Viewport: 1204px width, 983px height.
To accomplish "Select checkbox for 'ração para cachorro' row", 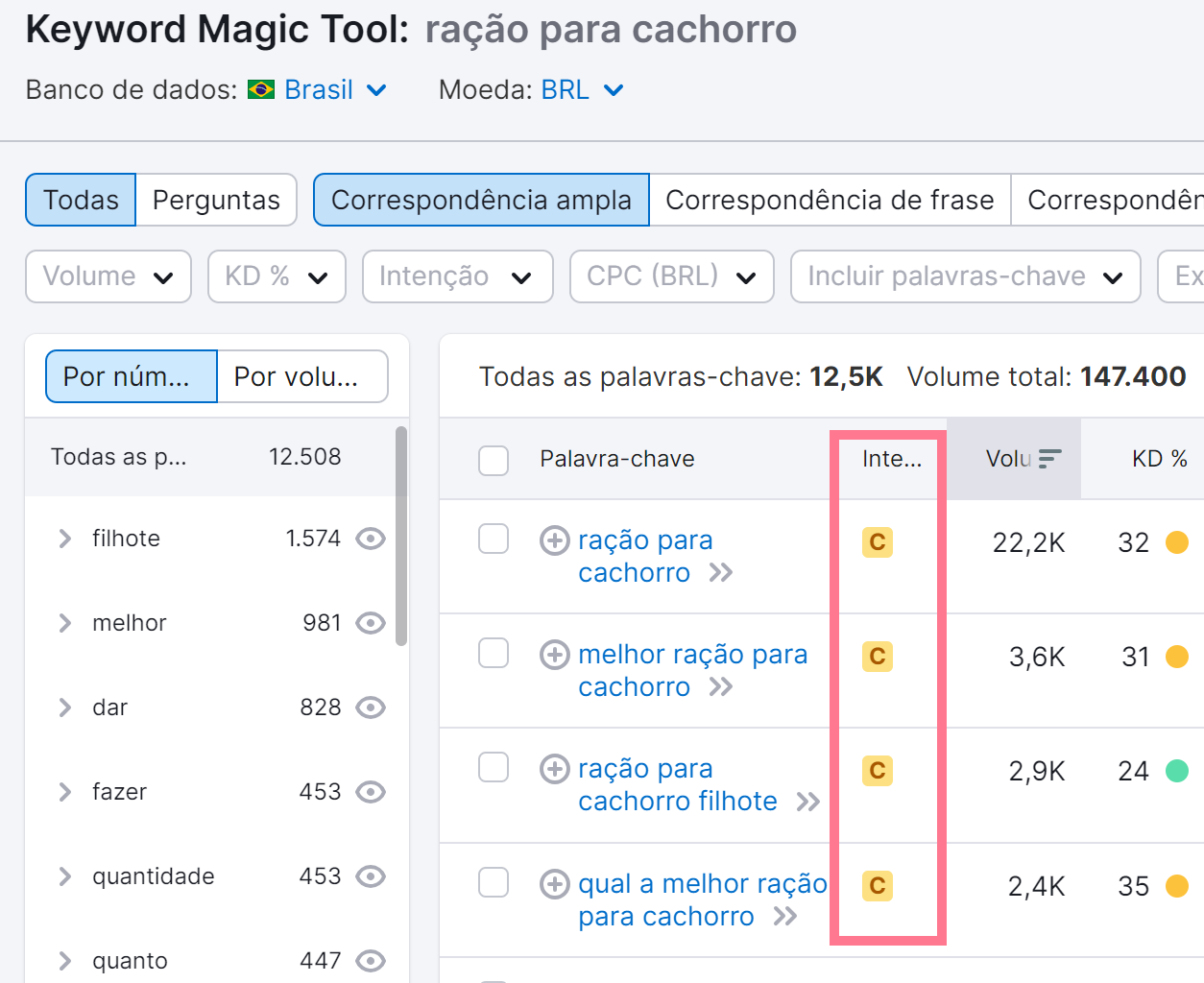I will (494, 539).
